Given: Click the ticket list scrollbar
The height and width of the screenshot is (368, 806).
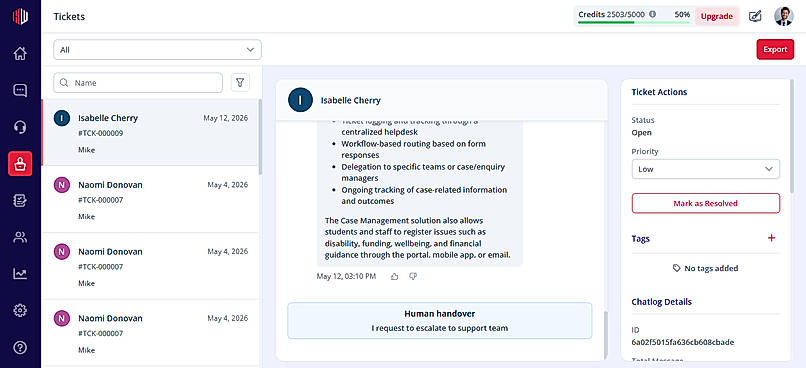Looking at the screenshot, I should [260, 136].
